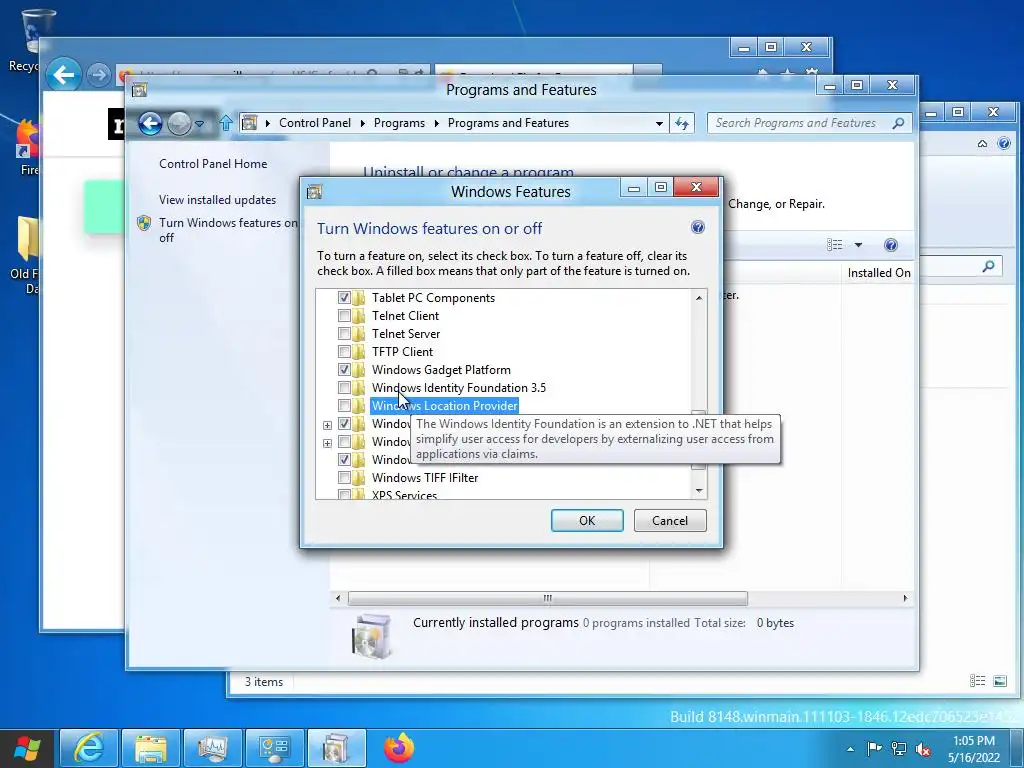Viewport: 1024px width, 768px height.
Task: Click search magnifier in Programs and Features
Action: tap(899, 123)
